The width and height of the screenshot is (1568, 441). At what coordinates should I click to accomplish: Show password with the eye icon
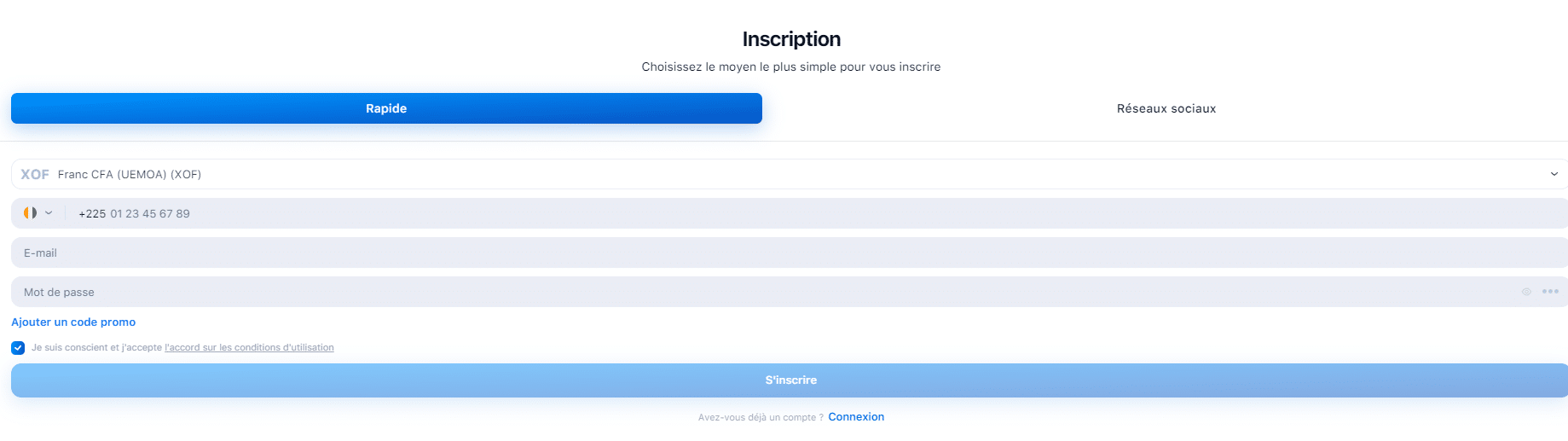(1526, 292)
